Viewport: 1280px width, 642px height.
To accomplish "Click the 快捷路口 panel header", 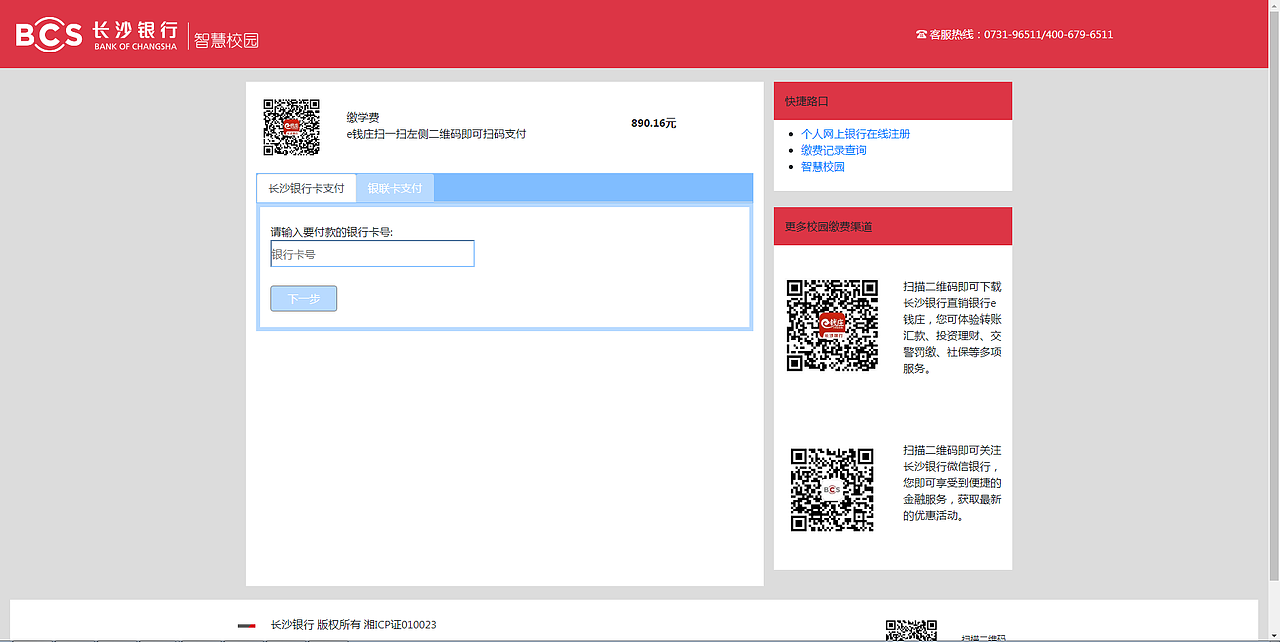I will coord(893,101).
